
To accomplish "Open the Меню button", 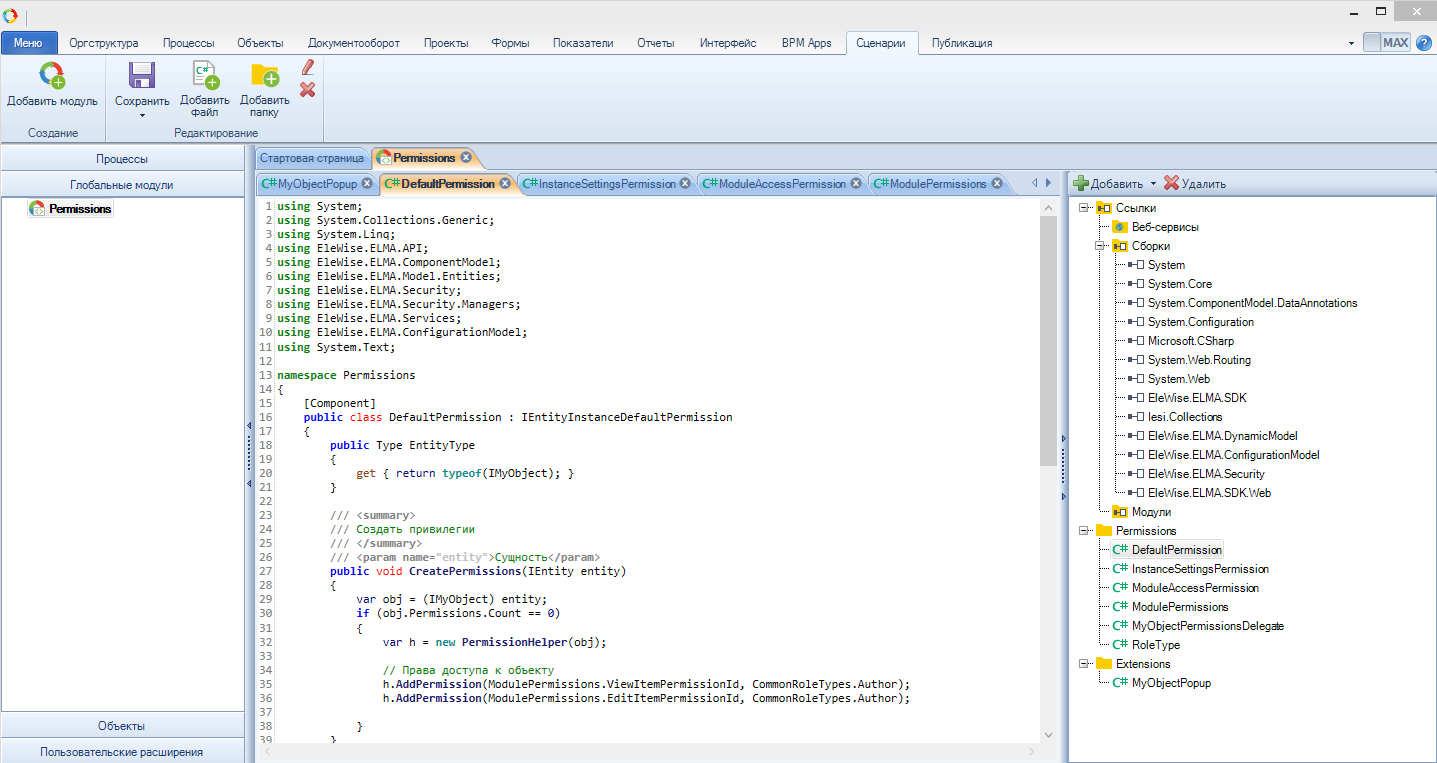I will [x=29, y=43].
